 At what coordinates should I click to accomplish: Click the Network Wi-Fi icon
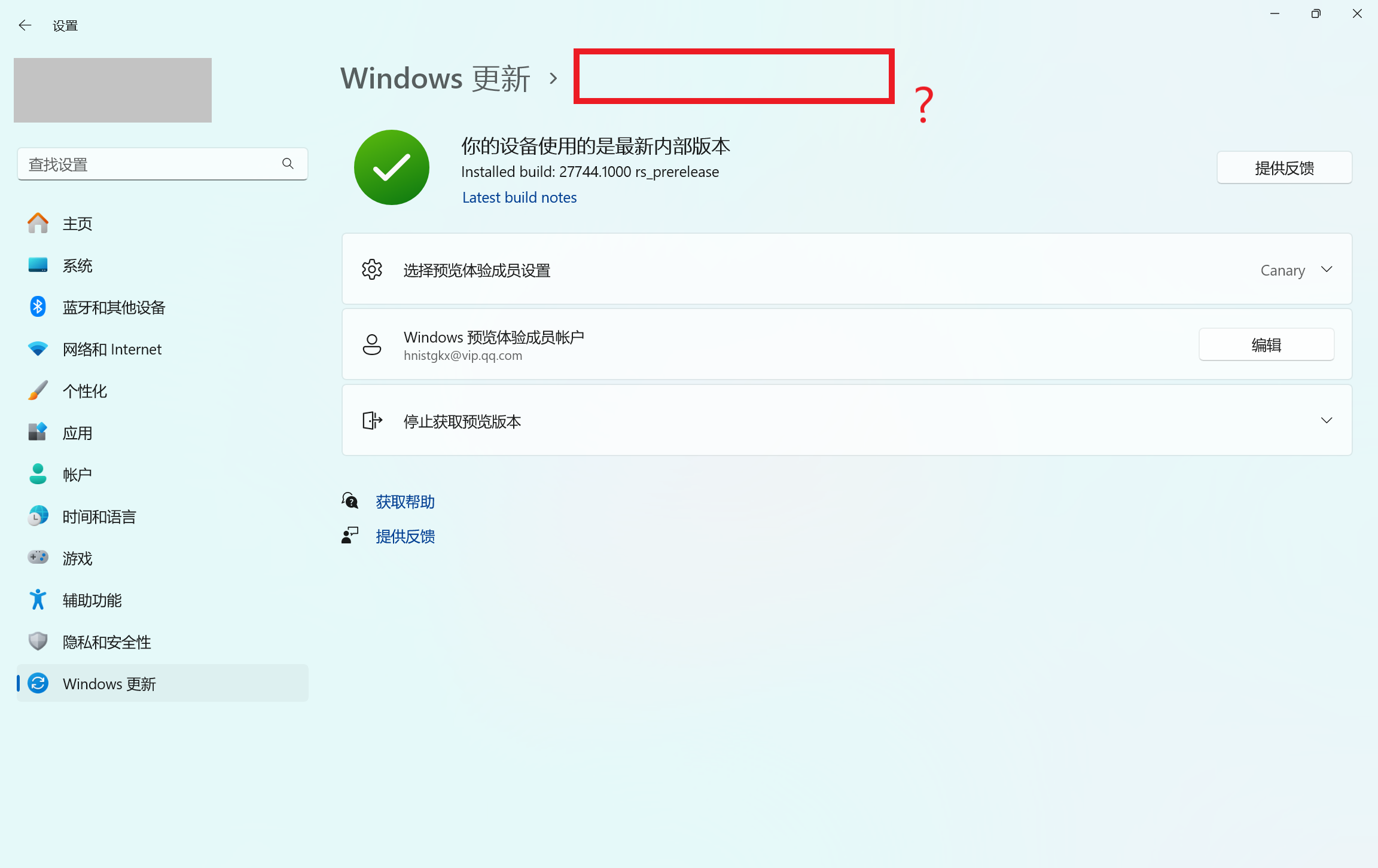[38, 349]
